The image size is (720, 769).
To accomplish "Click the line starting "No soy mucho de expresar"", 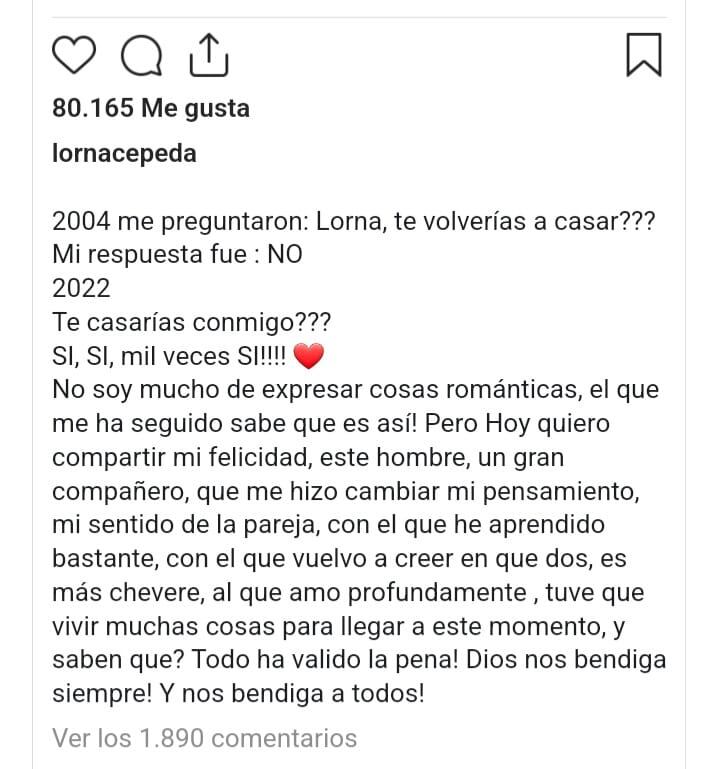I will point(352,390).
